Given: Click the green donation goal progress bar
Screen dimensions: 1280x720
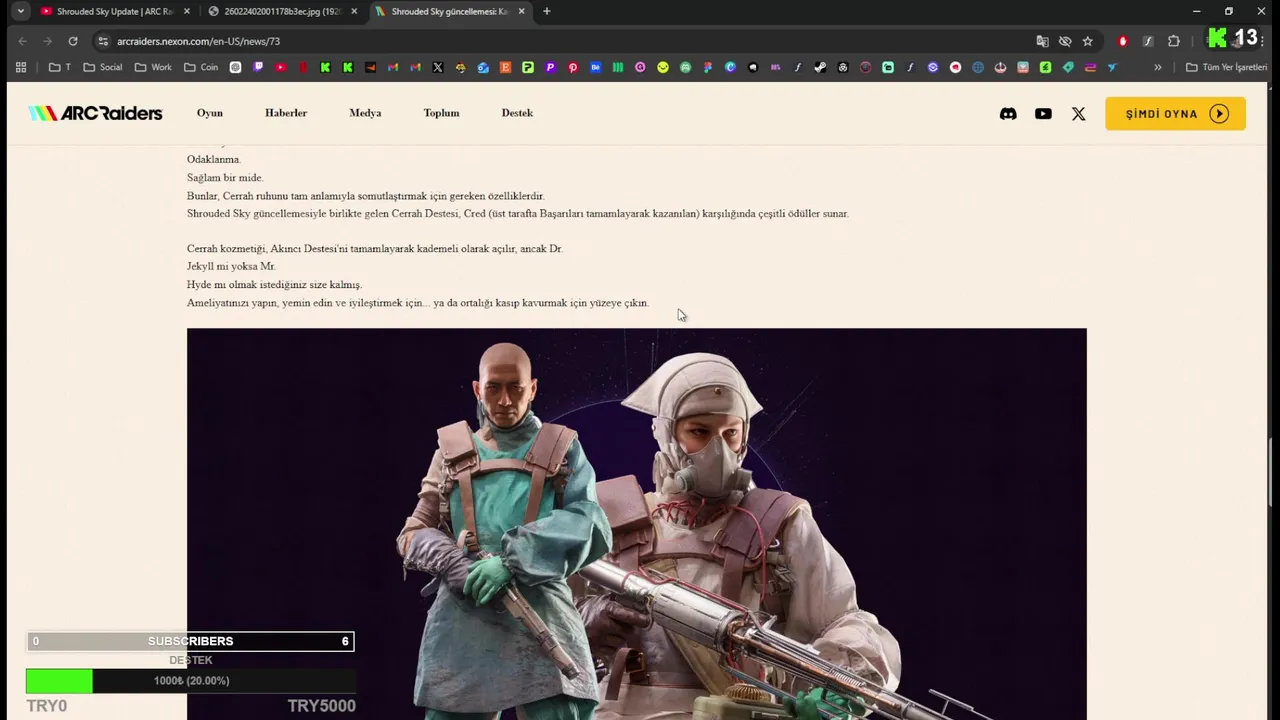Looking at the screenshot, I should click(x=190, y=681).
